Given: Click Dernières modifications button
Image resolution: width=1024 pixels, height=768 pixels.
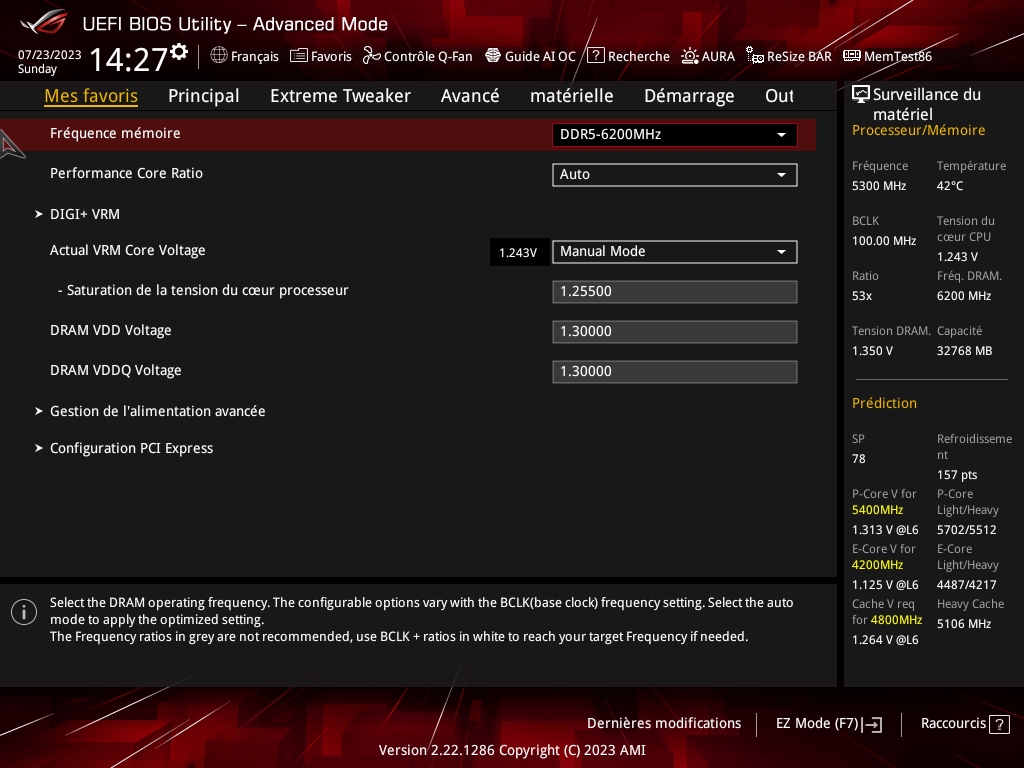Looking at the screenshot, I should click(664, 723).
